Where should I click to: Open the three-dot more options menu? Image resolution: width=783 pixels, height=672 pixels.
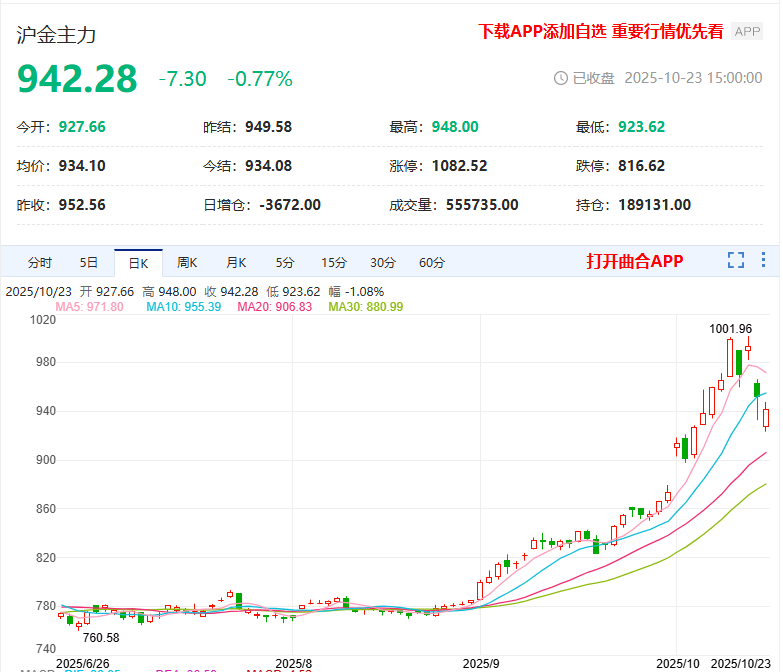(x=764, y=261)
